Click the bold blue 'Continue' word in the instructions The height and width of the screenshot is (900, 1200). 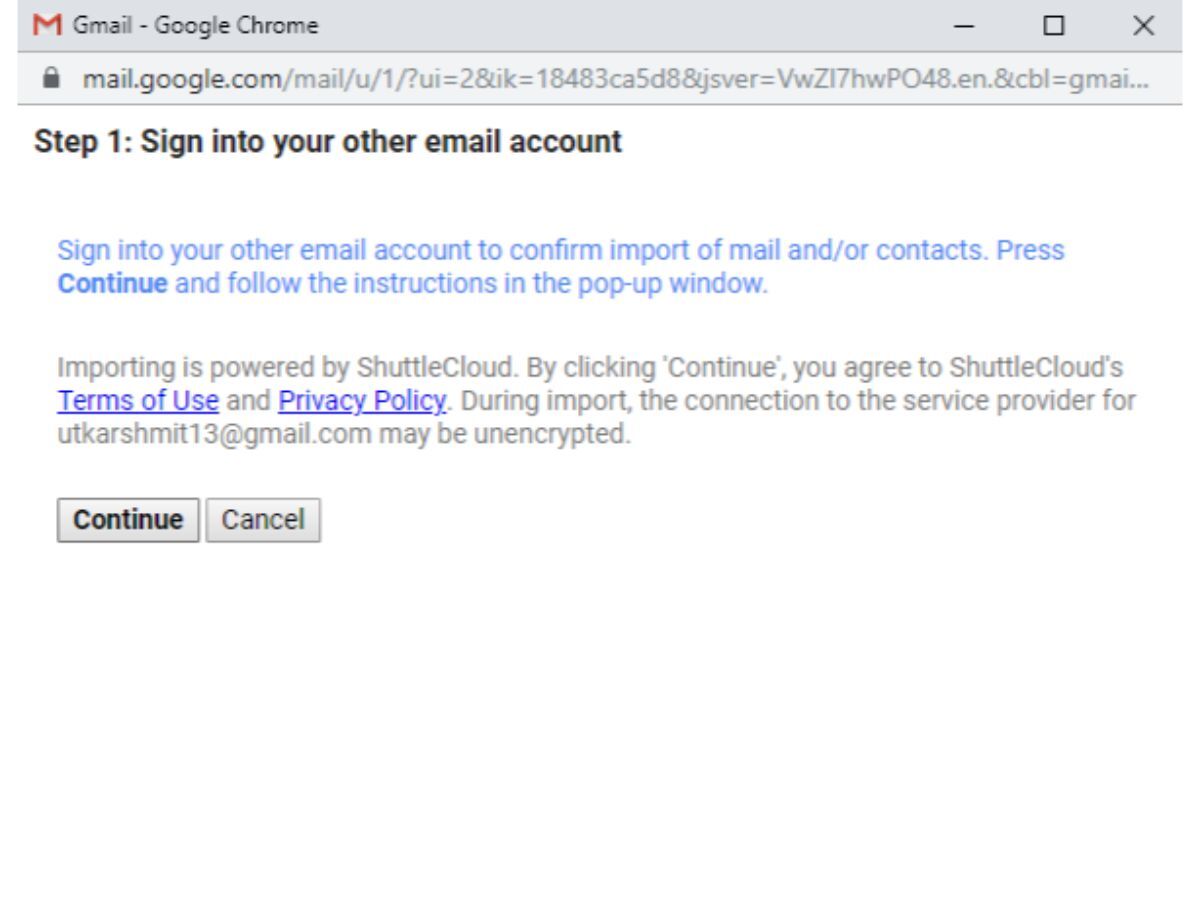[113, 284]
